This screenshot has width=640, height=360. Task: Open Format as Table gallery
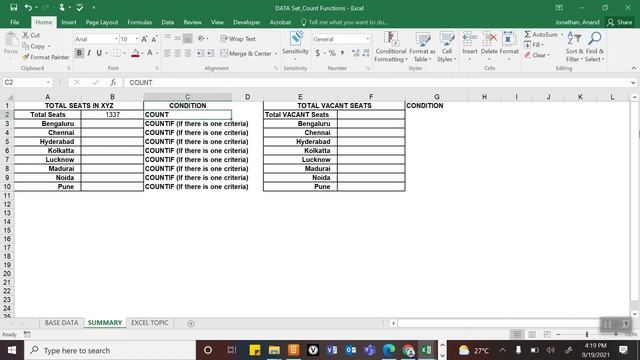pos(422,47)
